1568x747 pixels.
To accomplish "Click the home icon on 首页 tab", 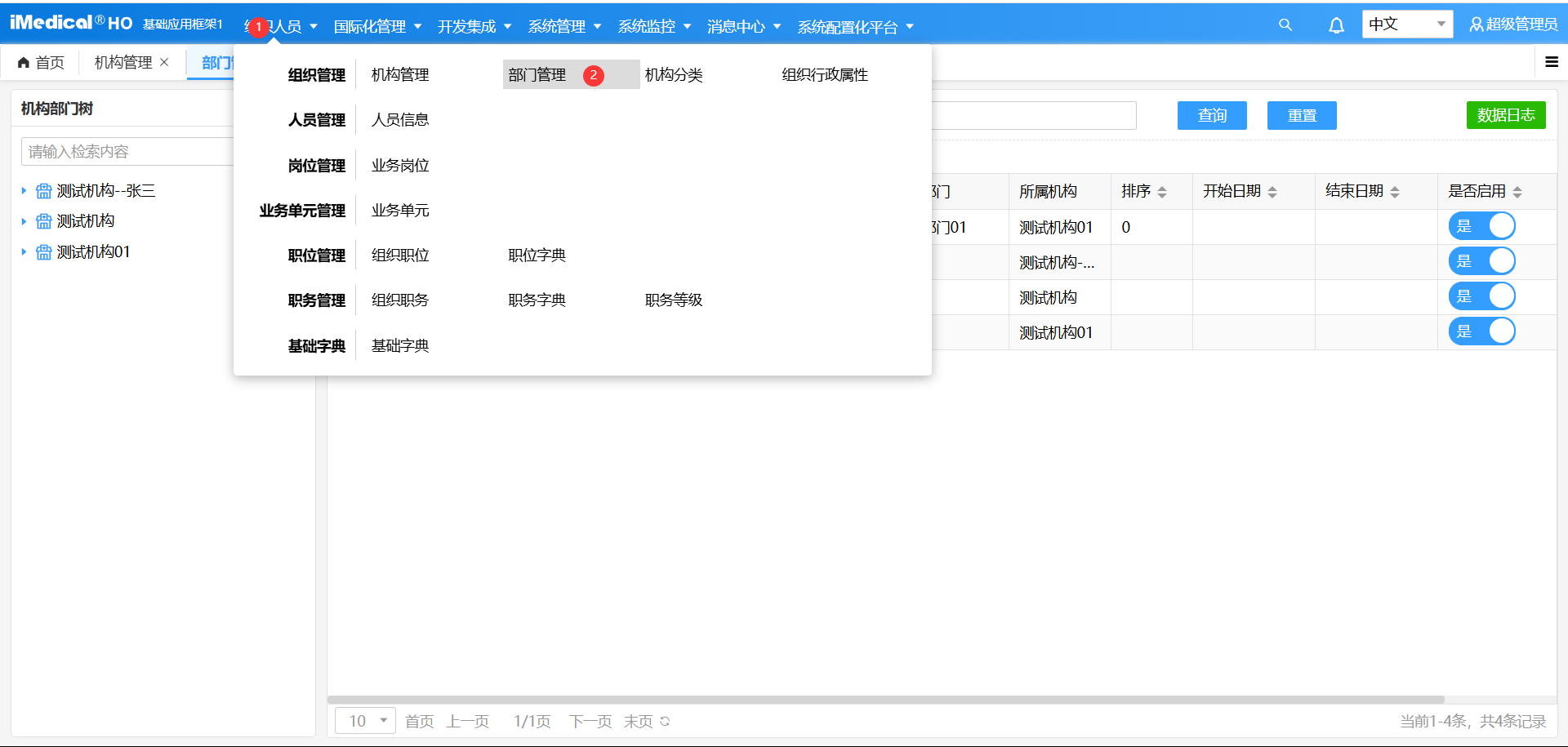I will pos(23,61).
